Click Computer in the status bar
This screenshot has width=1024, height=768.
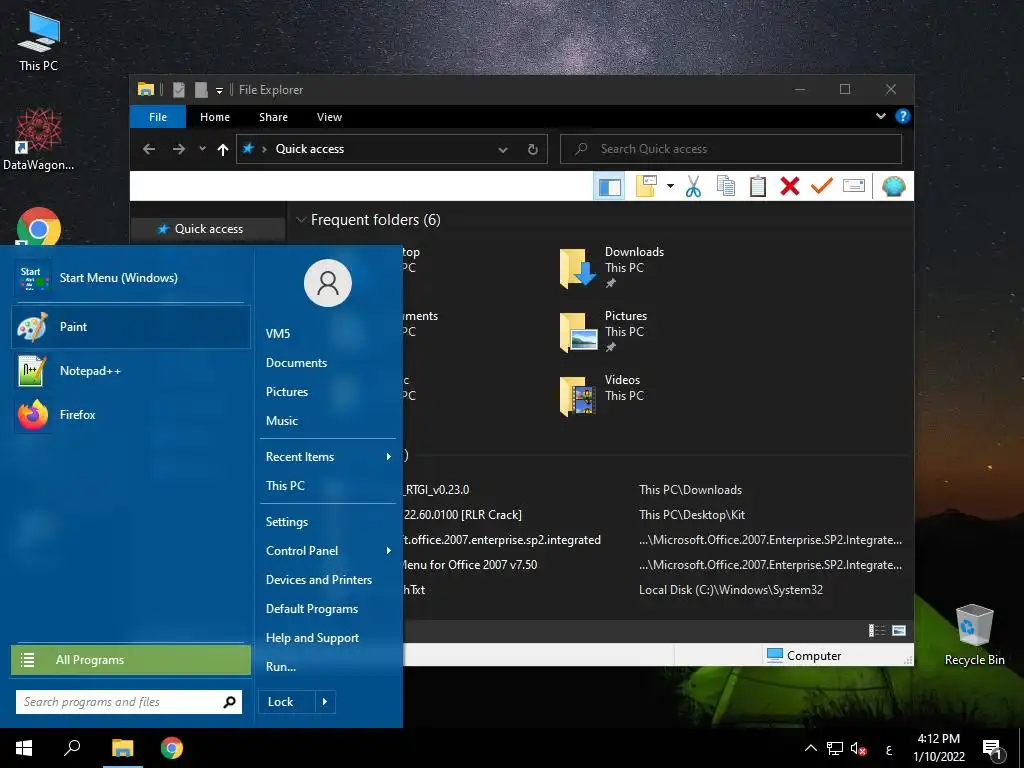[804, 655]
